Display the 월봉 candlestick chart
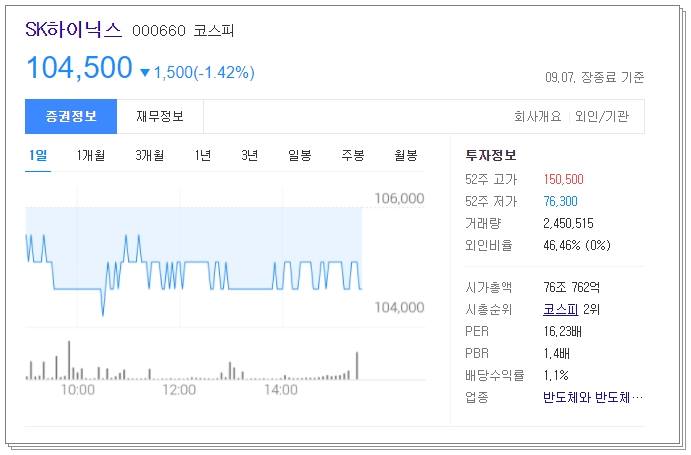The height and width of the screenshot is (455, 691). [406, 155]
